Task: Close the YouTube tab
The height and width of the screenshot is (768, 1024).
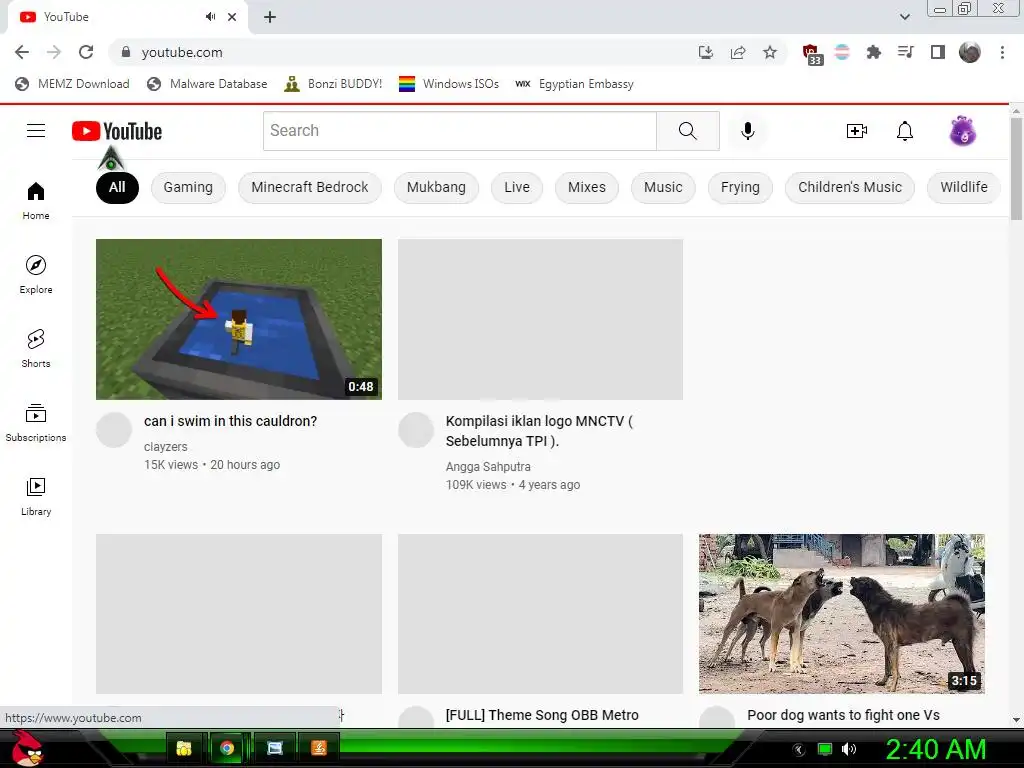Action: click(x=232, y=17)
